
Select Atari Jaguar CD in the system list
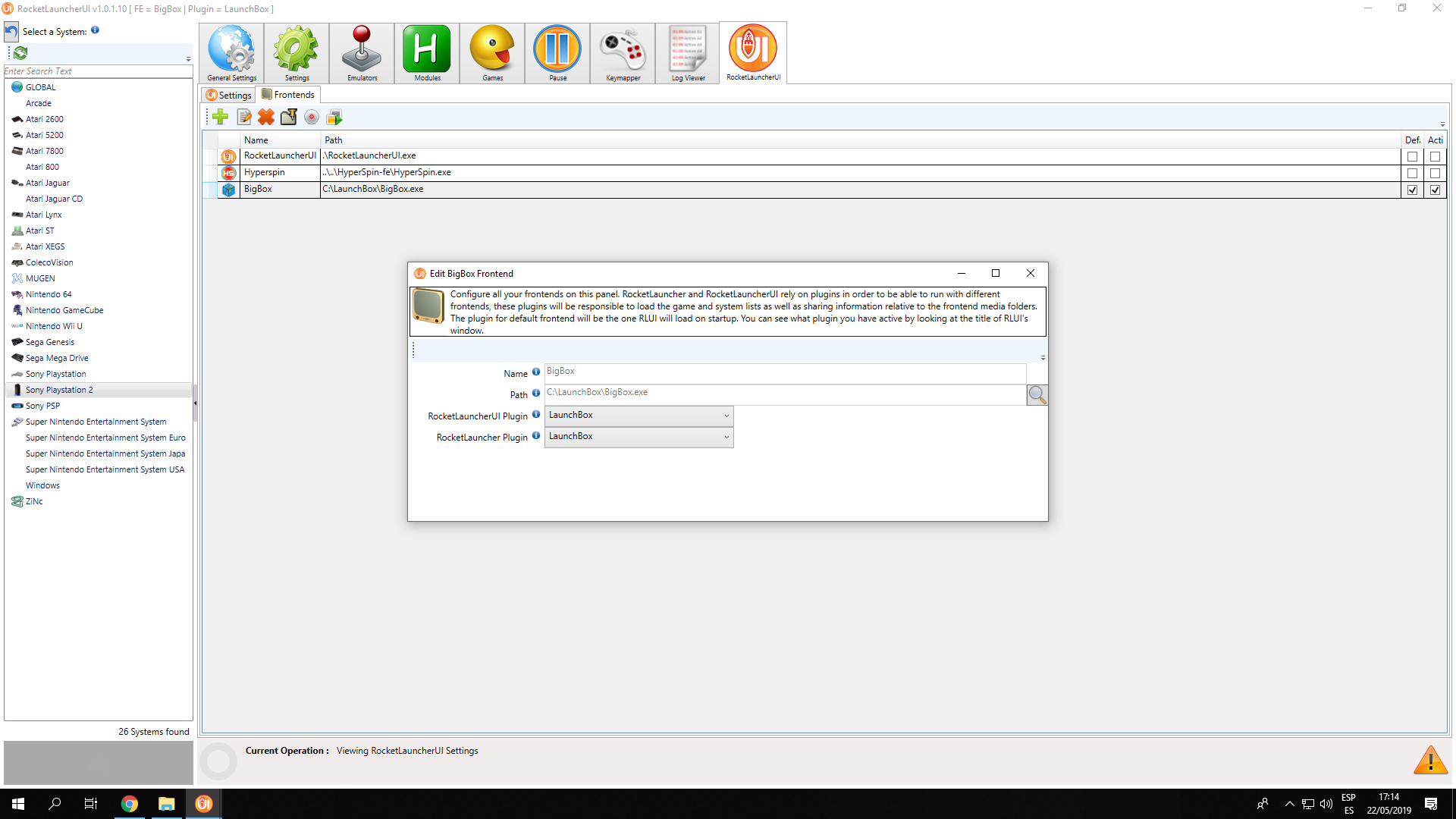(x=54, y=199)
